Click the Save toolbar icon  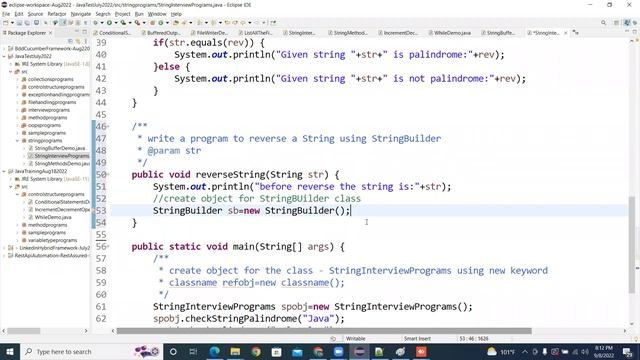[19, 23]
